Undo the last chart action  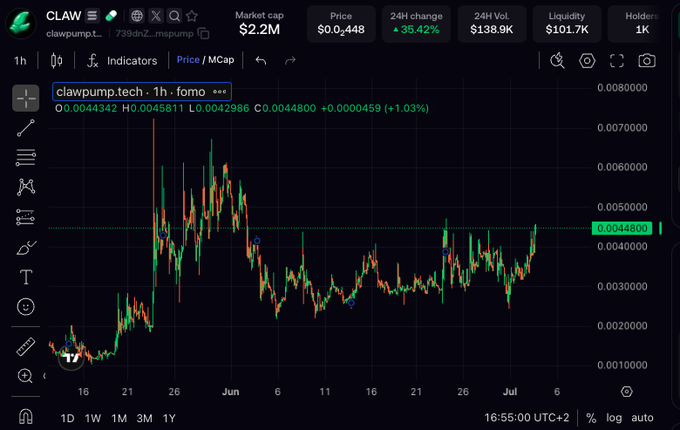click(x=261, y=61)
